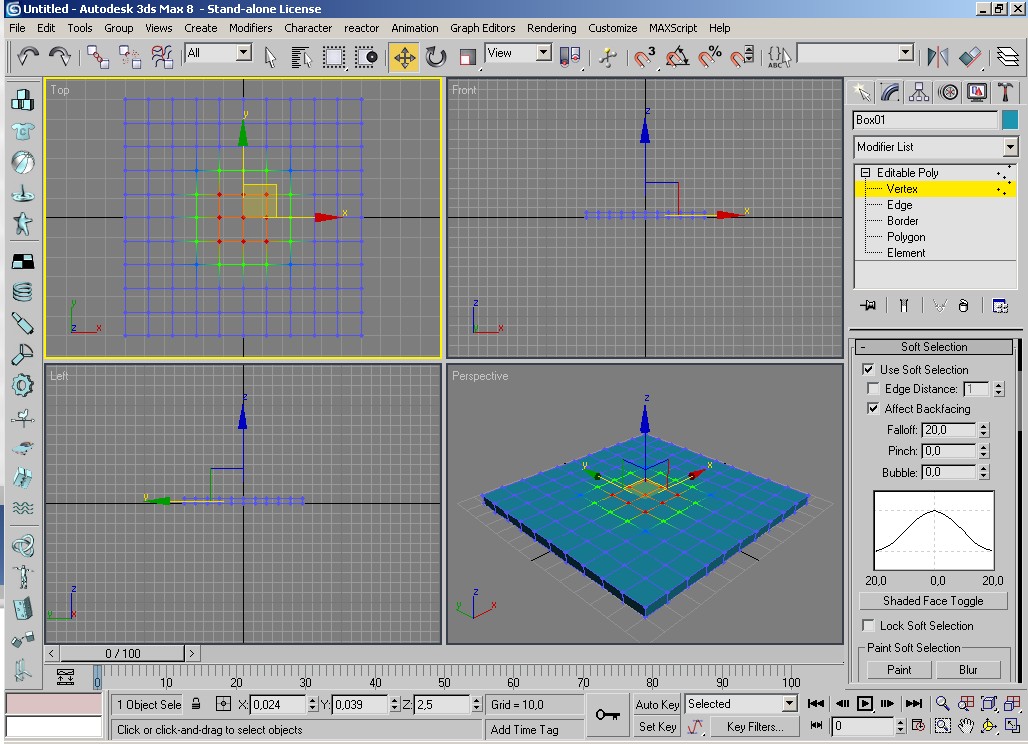Click Maximize Viewport Toggle icon
The image size is (1028, 744).
point(1012,726)
